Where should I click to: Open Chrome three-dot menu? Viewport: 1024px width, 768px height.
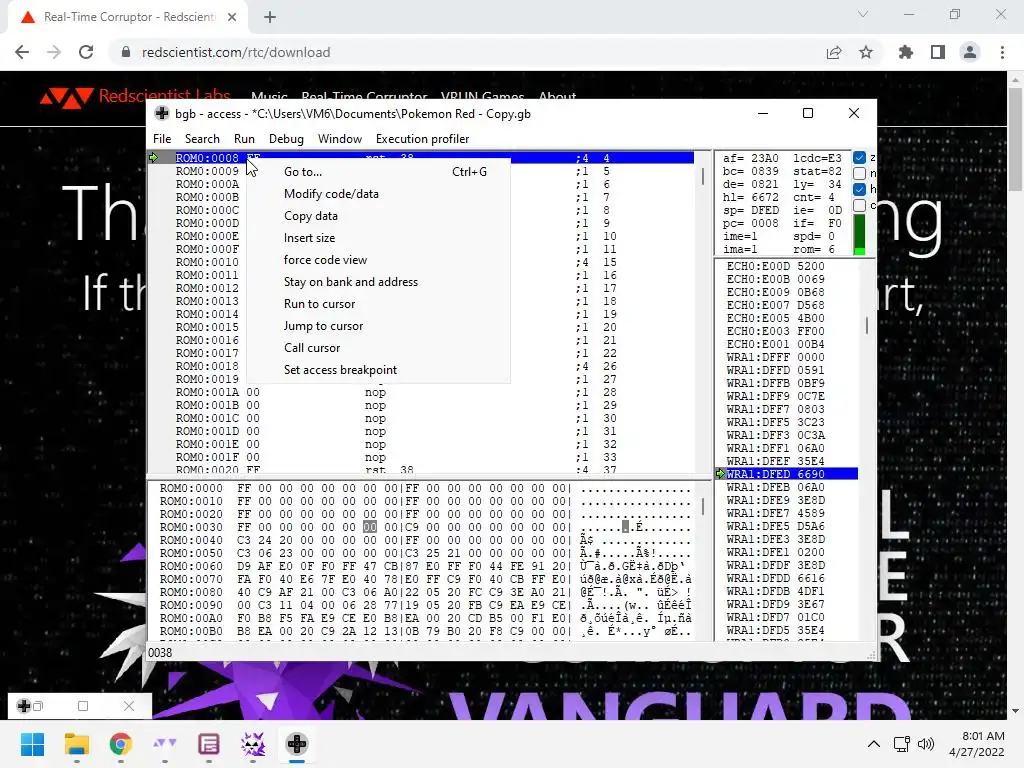click(x=1002, y=52)
